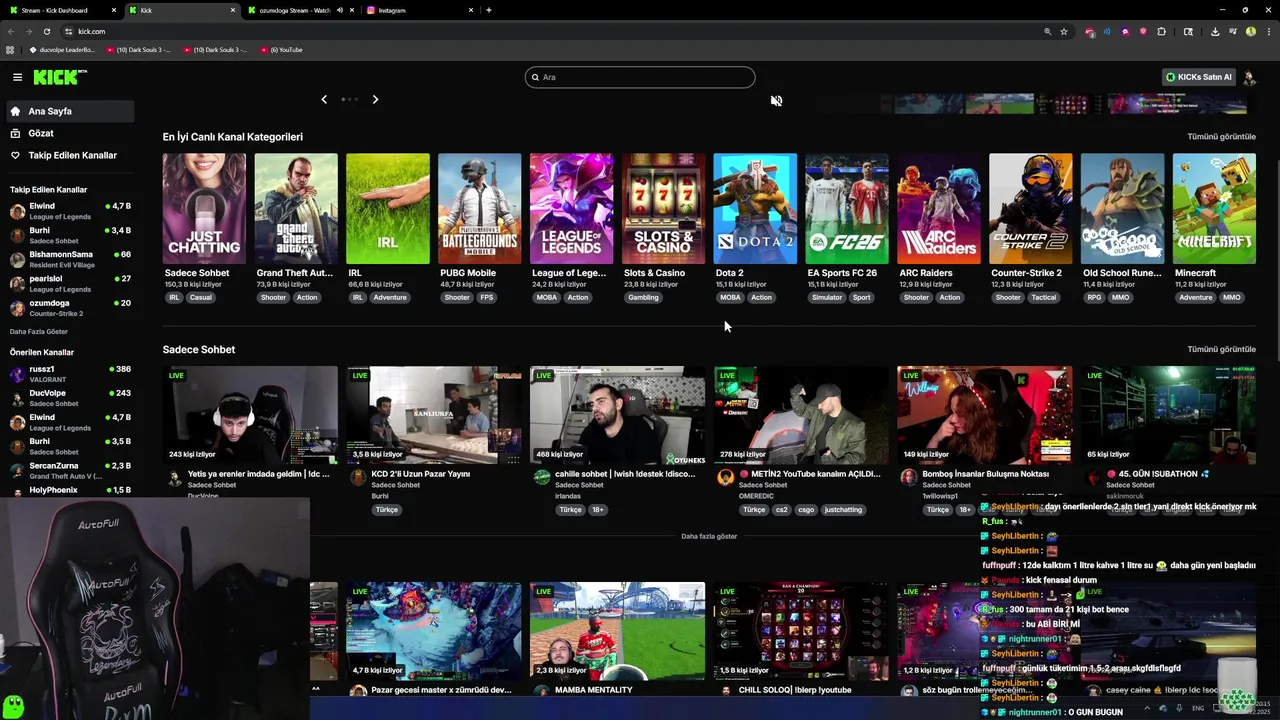The image size is (1280, 720).
Task: Click the csgo tag on OMEREDIC stream
Action: coord(806,510)
